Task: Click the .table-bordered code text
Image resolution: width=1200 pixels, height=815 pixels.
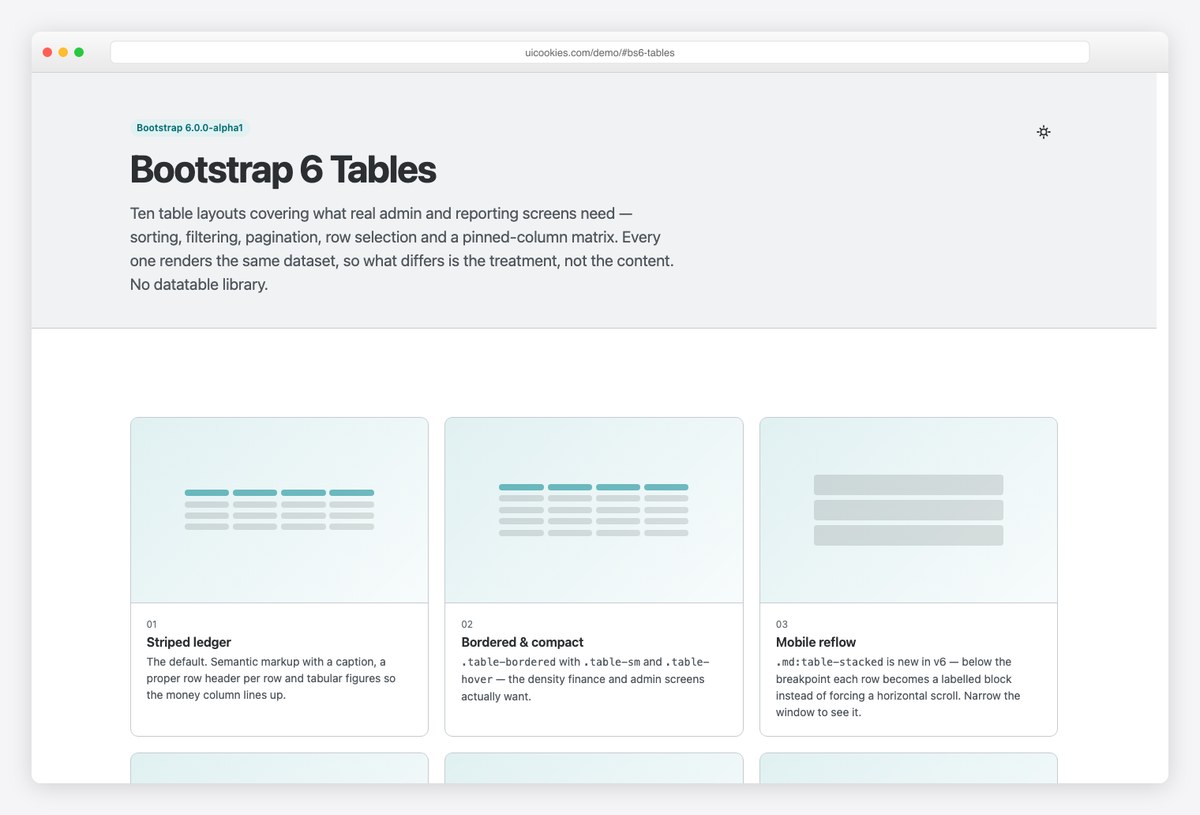Action: tap(509, 662)
